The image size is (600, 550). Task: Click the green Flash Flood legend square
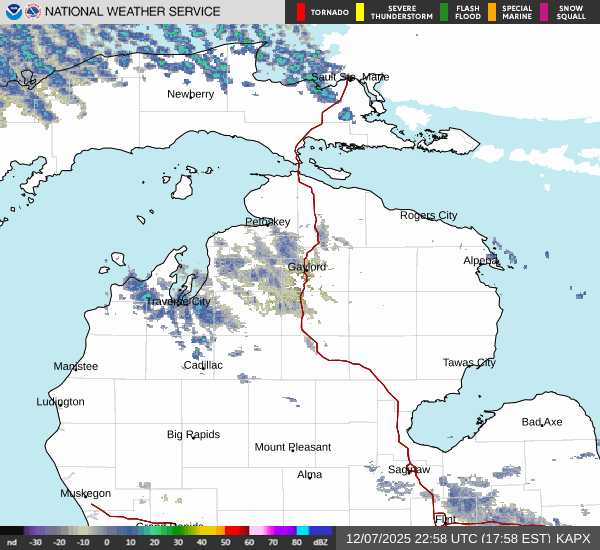tap(444, 12)
